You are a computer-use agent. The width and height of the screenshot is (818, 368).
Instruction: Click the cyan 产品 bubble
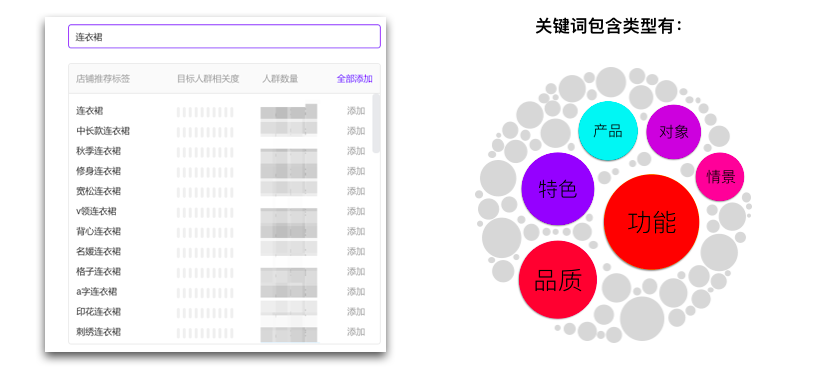click(608, 130)
